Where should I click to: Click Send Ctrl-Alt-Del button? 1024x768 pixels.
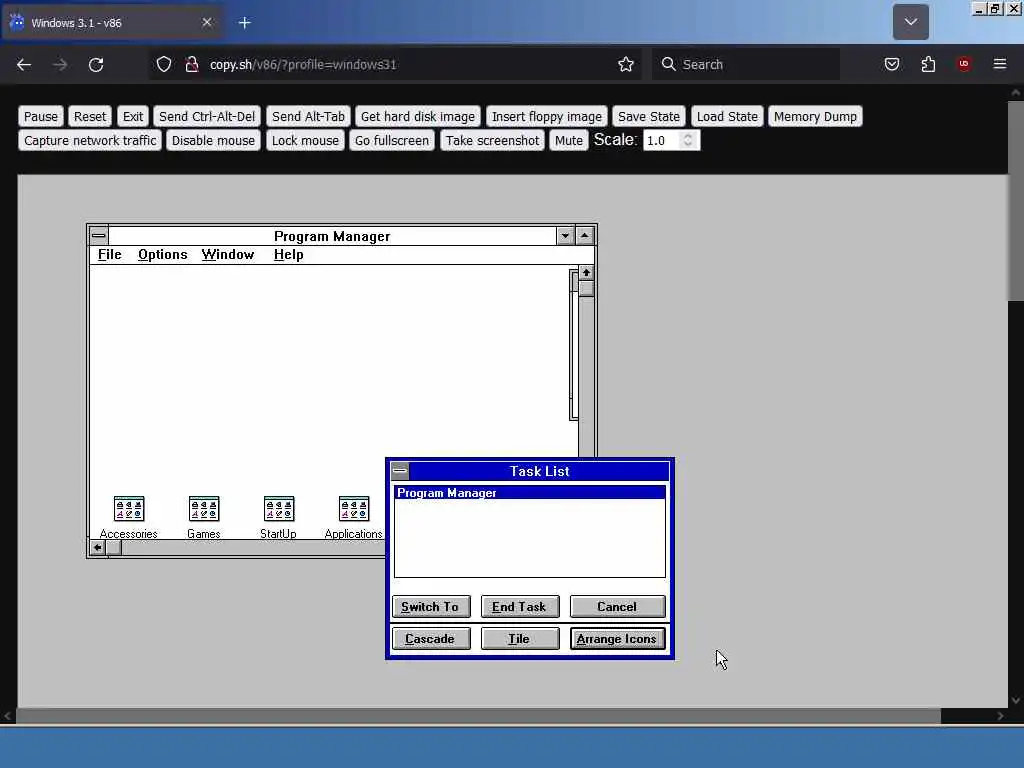[207, 116]
